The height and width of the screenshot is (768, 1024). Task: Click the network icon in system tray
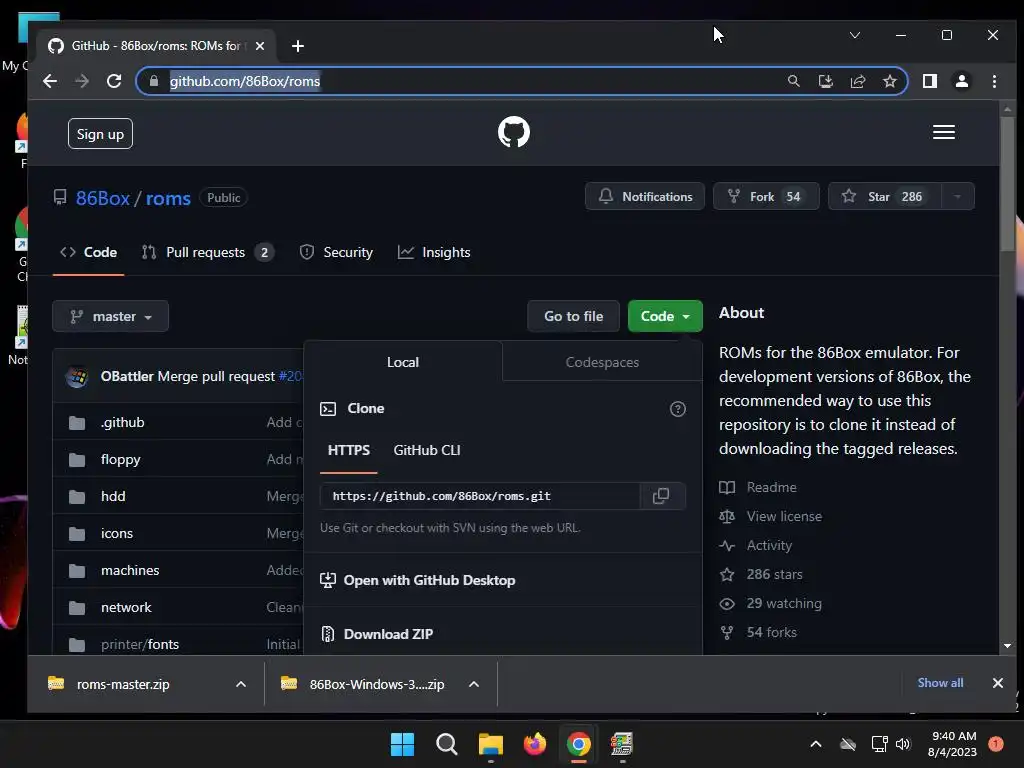(x=879, y=744)
